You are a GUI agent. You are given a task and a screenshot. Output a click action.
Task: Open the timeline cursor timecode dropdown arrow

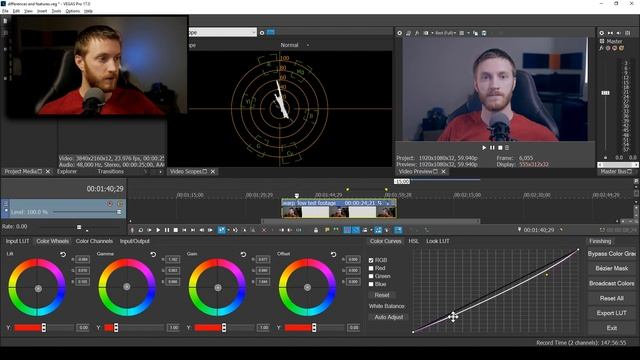[562, 230]
